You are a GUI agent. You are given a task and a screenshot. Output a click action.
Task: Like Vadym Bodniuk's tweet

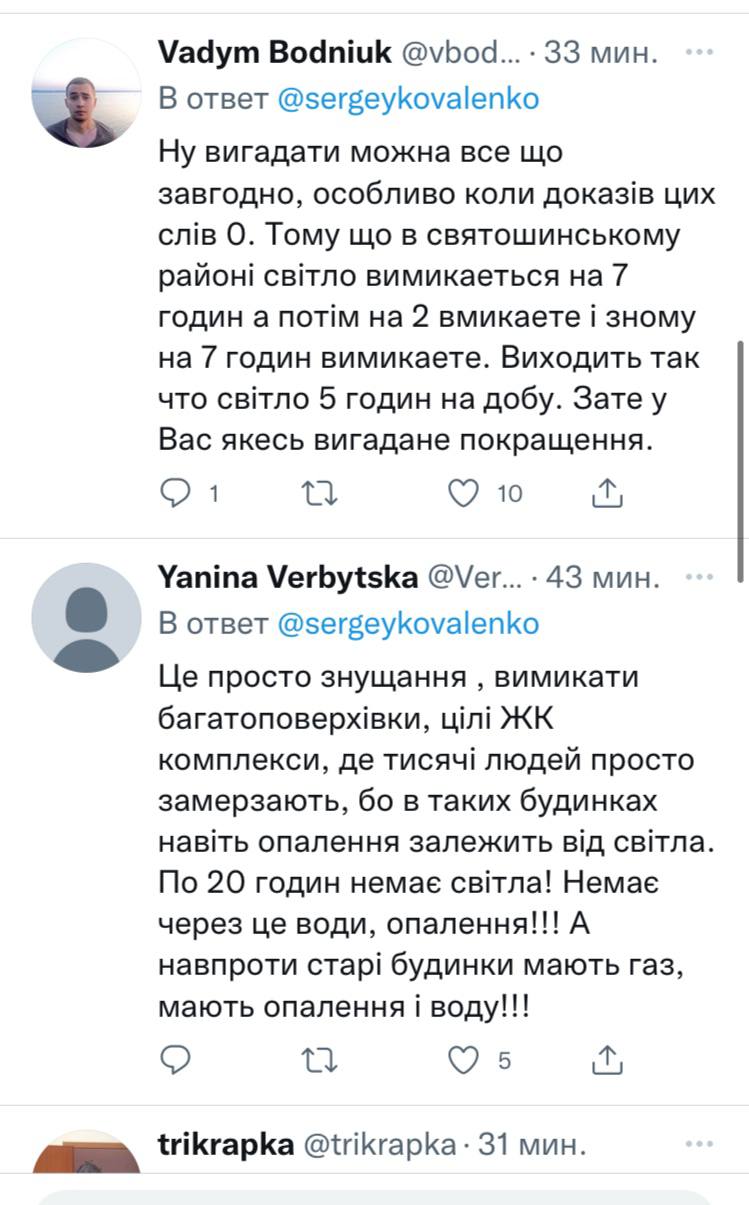coord(463,492)
